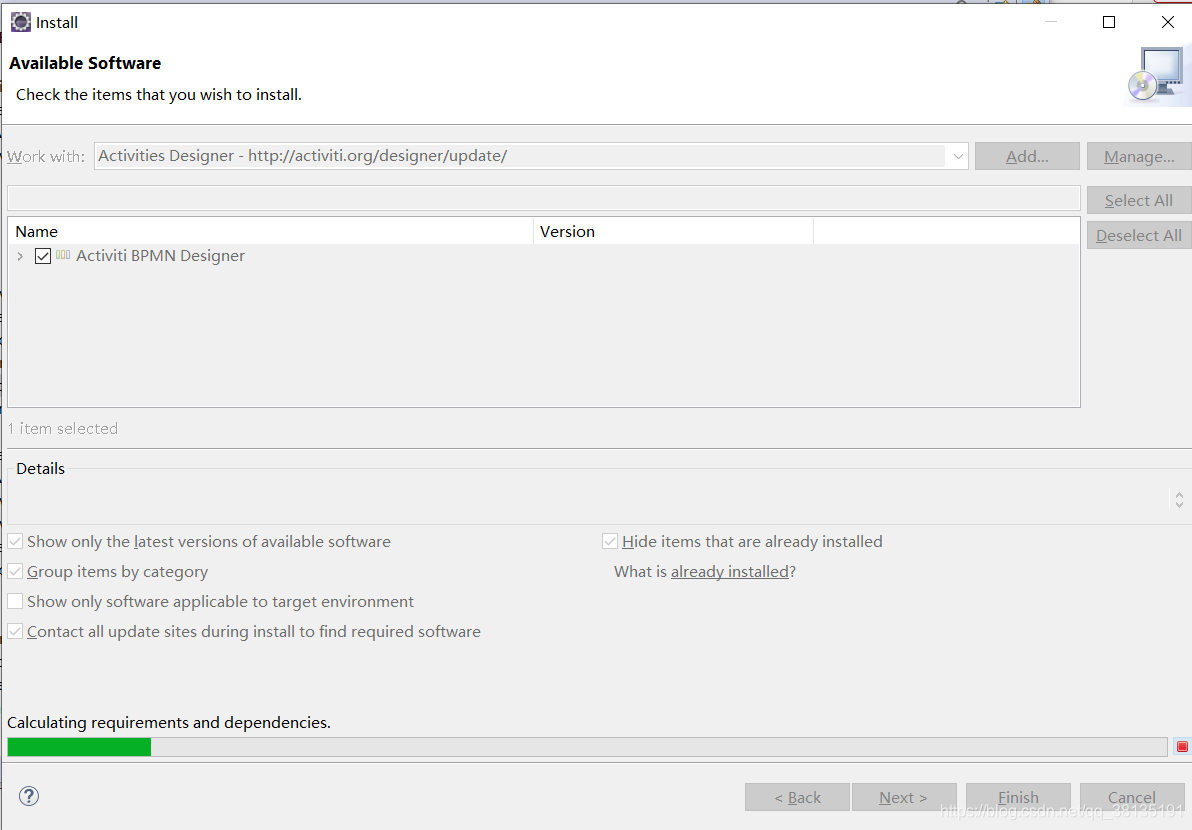This screenshot has width=1192, height=830.
Task: Click the Details area scroll stepper
Action: coord(1179,499)
